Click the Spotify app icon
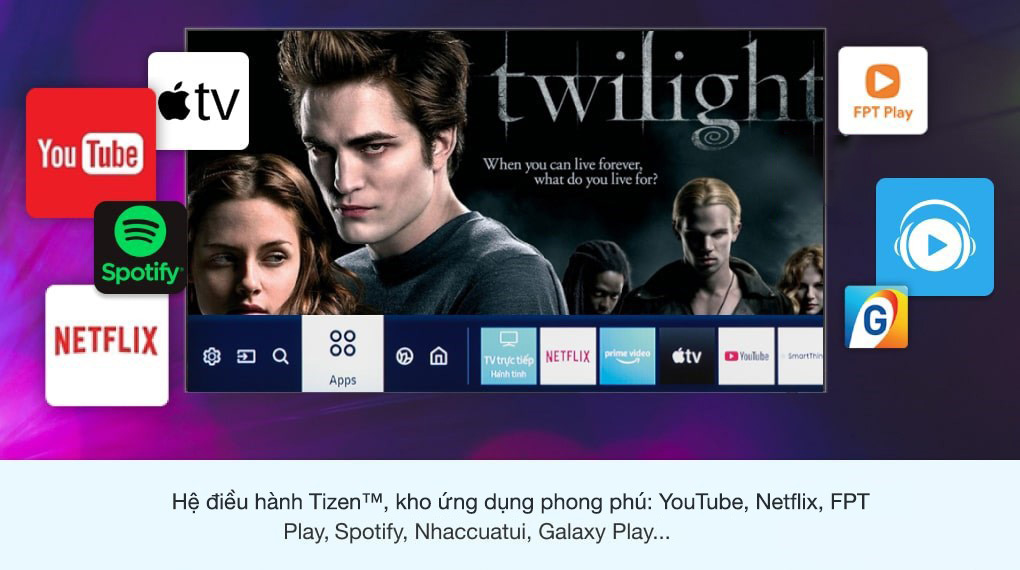The height and width of the screenshot is (570, 1020). (141, 247)
